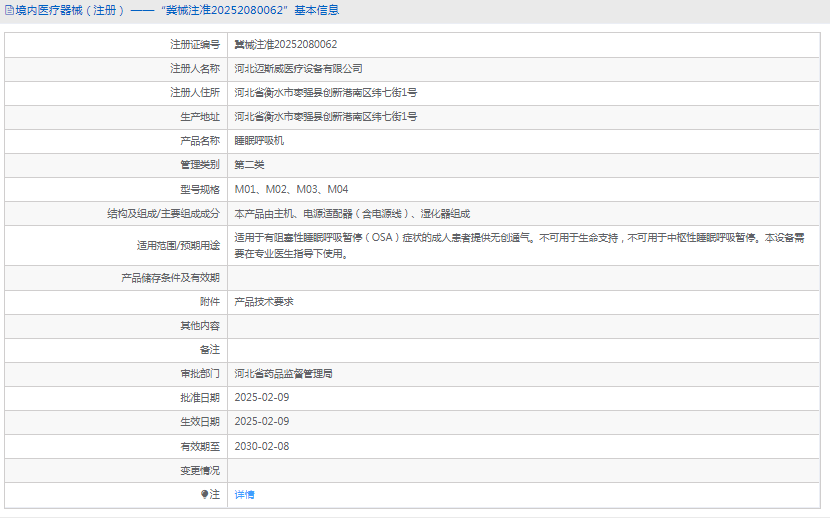Click the 生效日期 label
830x518 pixels.
click(200, 422)
